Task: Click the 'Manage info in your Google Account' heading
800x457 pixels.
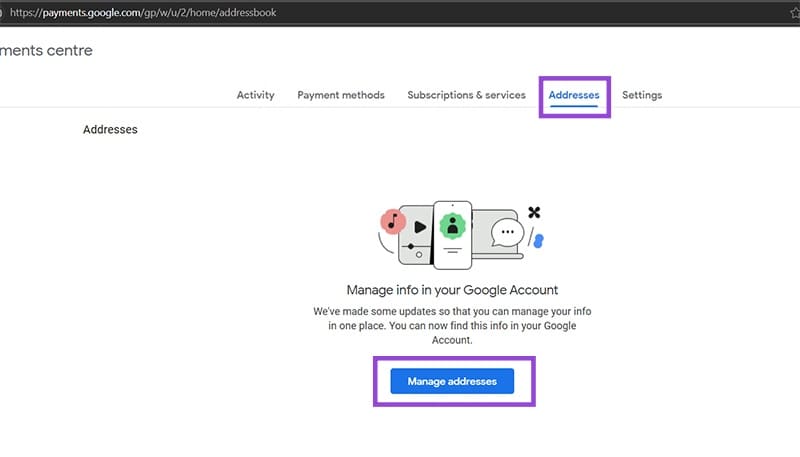Action: pyautogui.click(x=452, y=290)
